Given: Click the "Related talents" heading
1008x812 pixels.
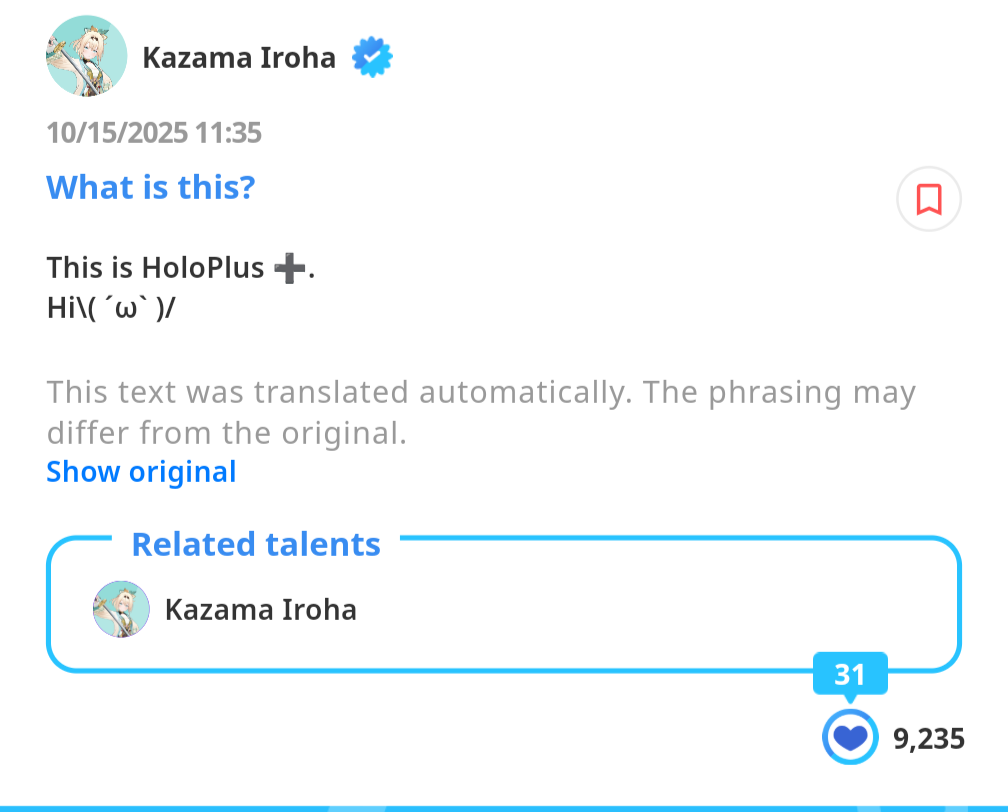Looking at the screenshot, I should (x=256, y=544).
